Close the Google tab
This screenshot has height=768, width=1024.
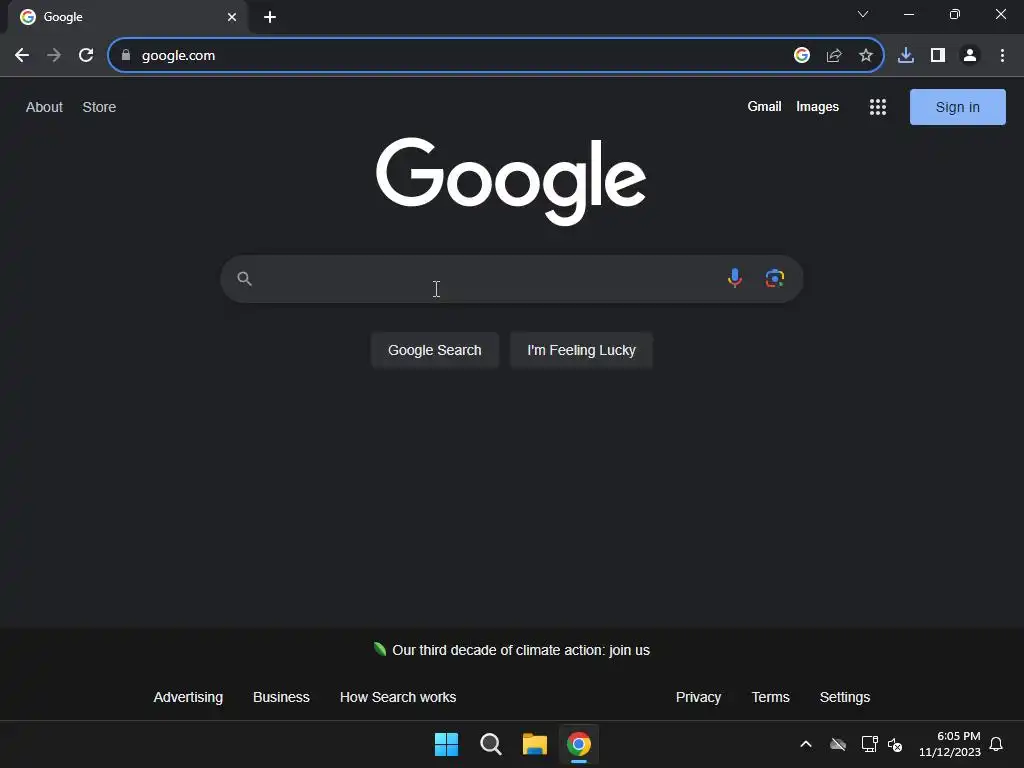pyautogui.click(x=232, y=17)
